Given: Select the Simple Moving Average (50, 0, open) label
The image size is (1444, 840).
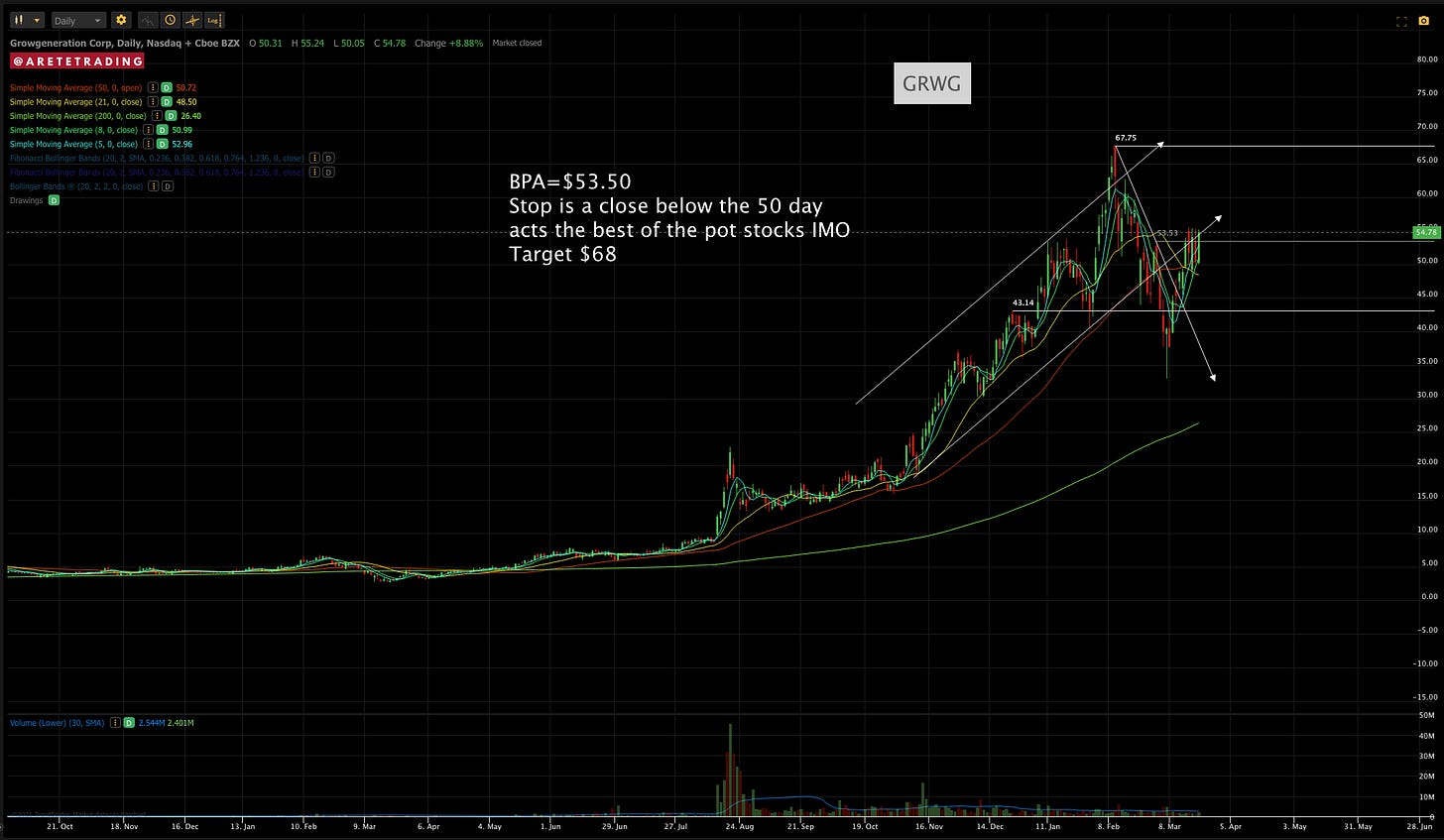Looking at the screenshot, I should point(76,88).
